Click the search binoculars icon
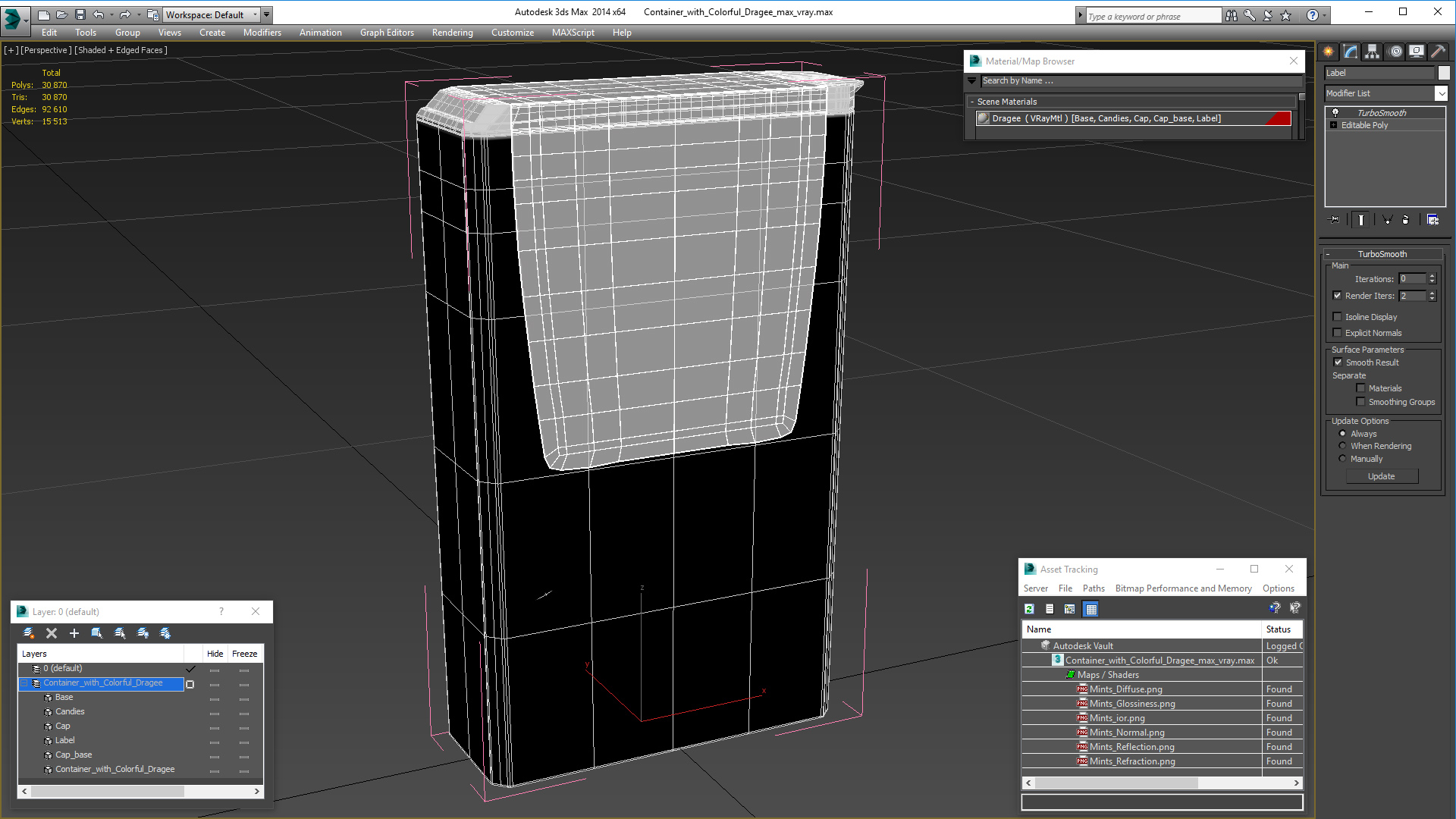This screenshot has height=819, width=1456. coord(1232,15)
